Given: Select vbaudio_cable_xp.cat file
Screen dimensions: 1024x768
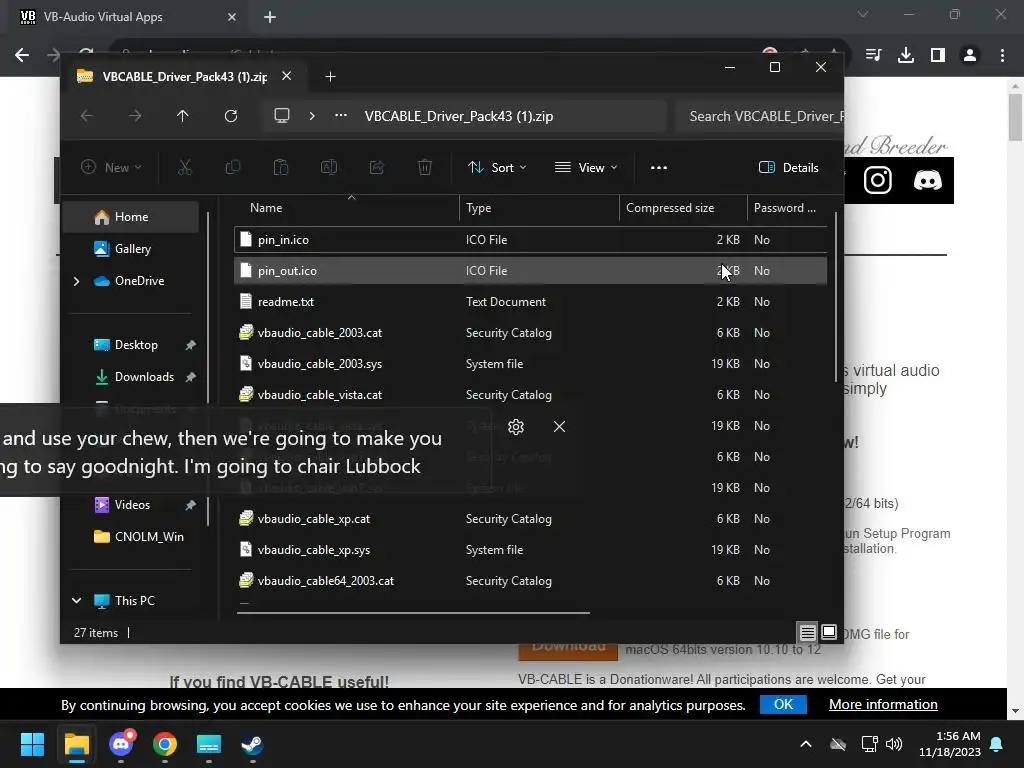Looking at the screenshot, I should click(x=530, y=519).
